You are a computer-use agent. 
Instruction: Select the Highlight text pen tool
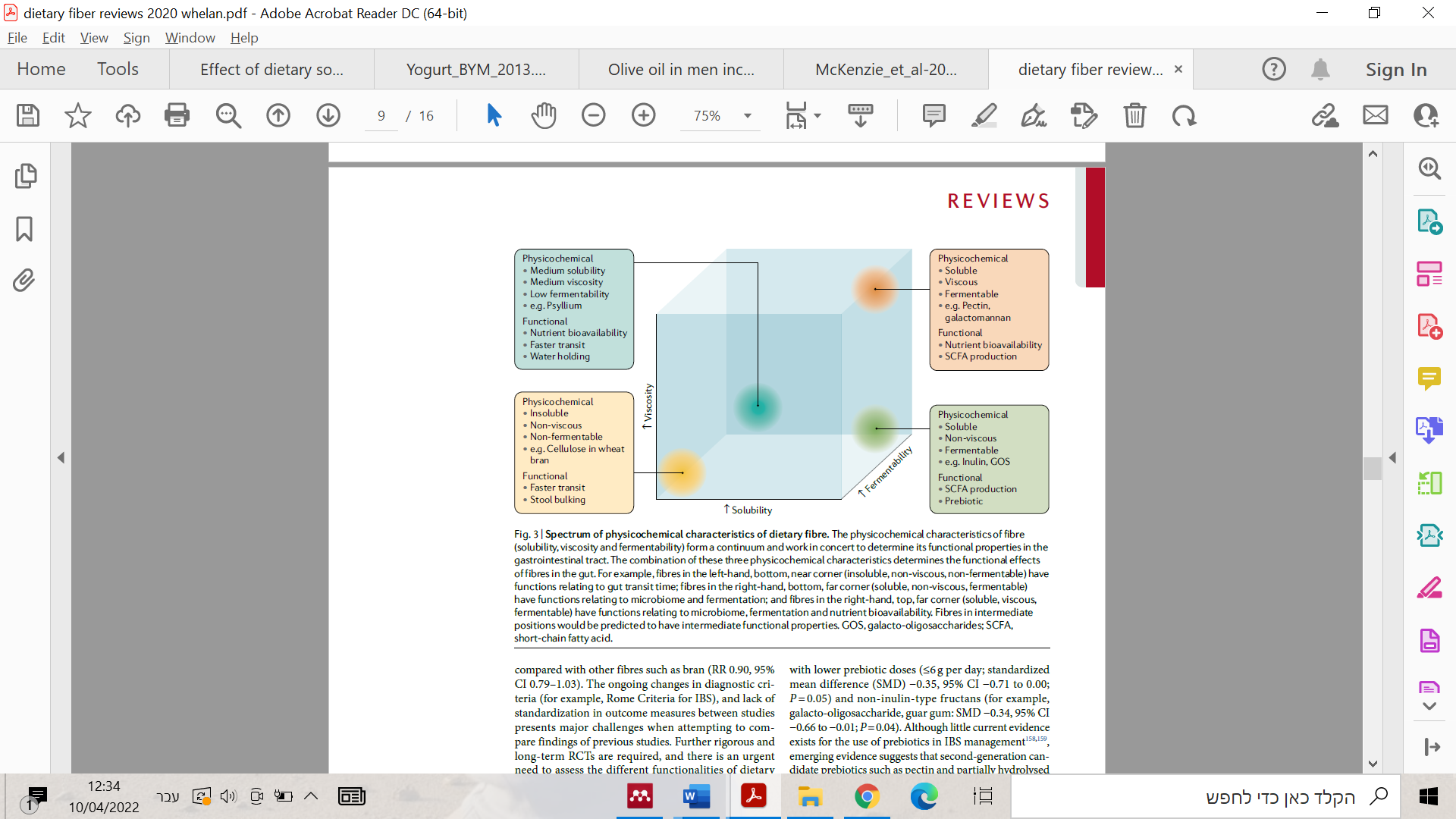point(984,115)
